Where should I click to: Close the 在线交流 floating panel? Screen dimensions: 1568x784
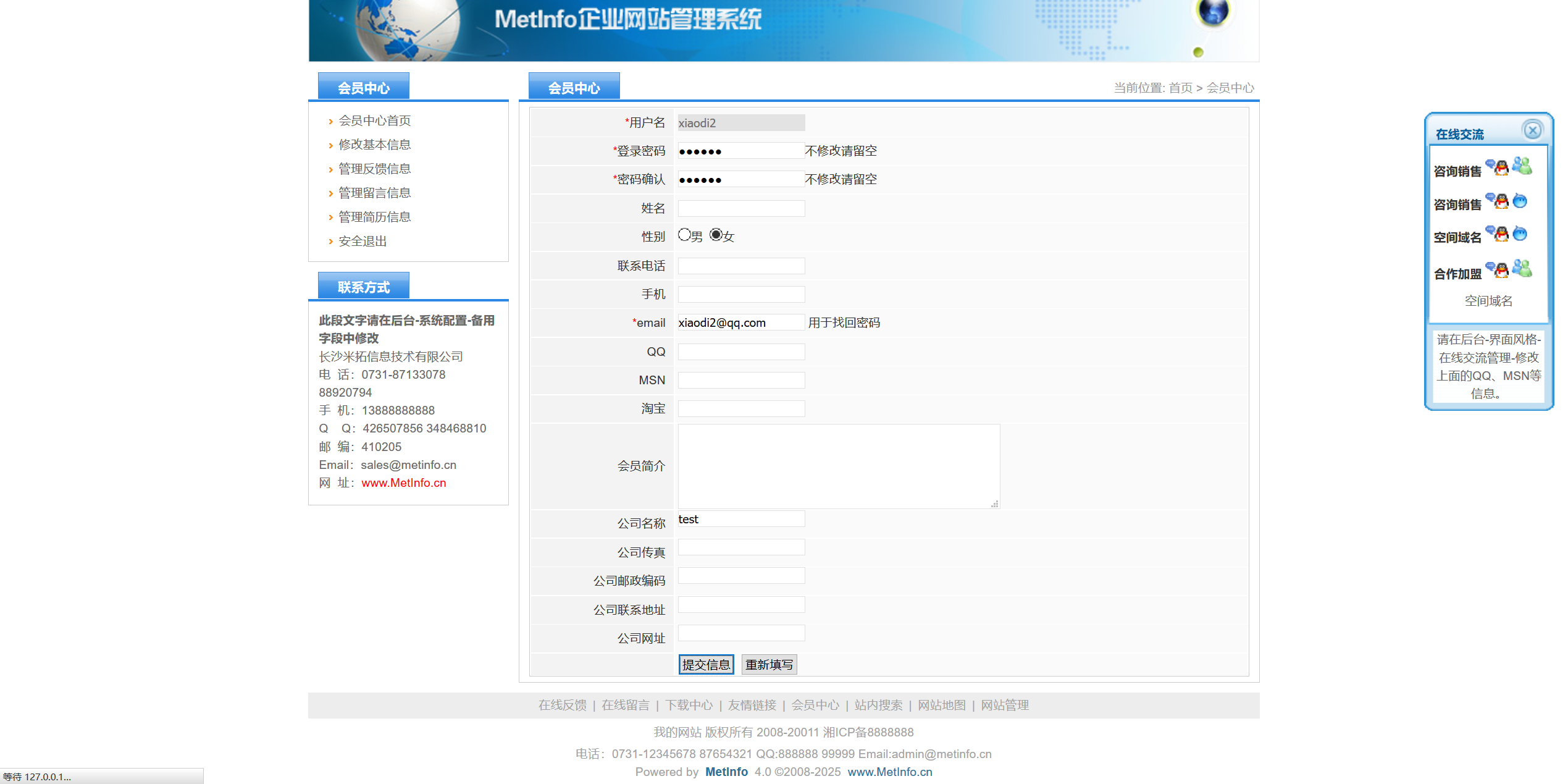(x=1533, y=130)
